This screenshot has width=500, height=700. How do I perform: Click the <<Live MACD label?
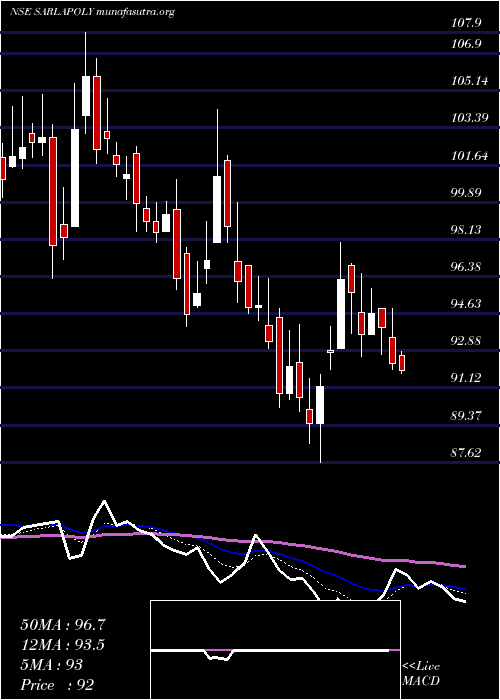pyautogui.click(x=421, y=674)
